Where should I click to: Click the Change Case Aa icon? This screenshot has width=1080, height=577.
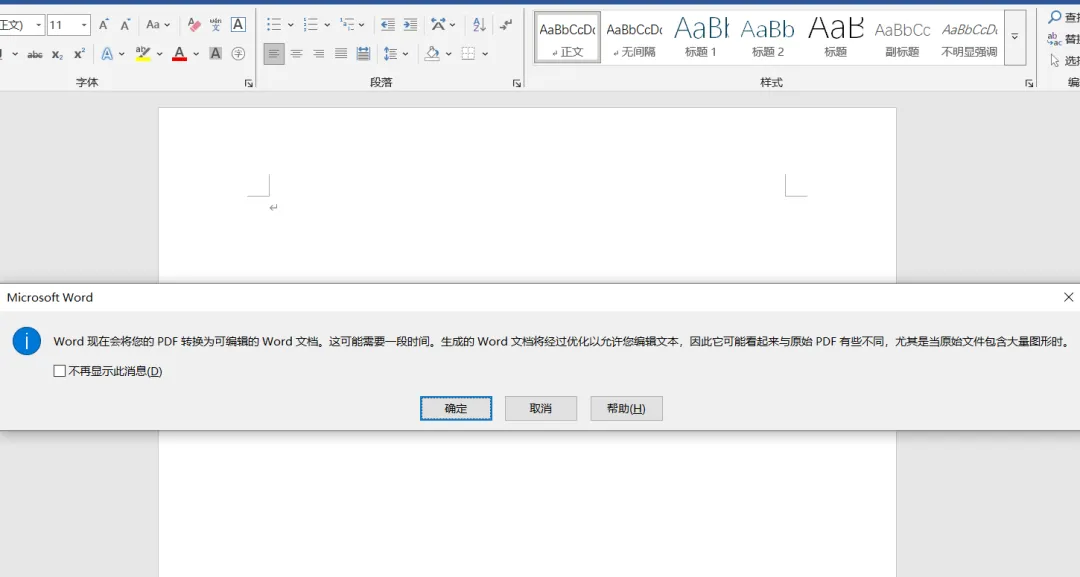tap(153, 25)
